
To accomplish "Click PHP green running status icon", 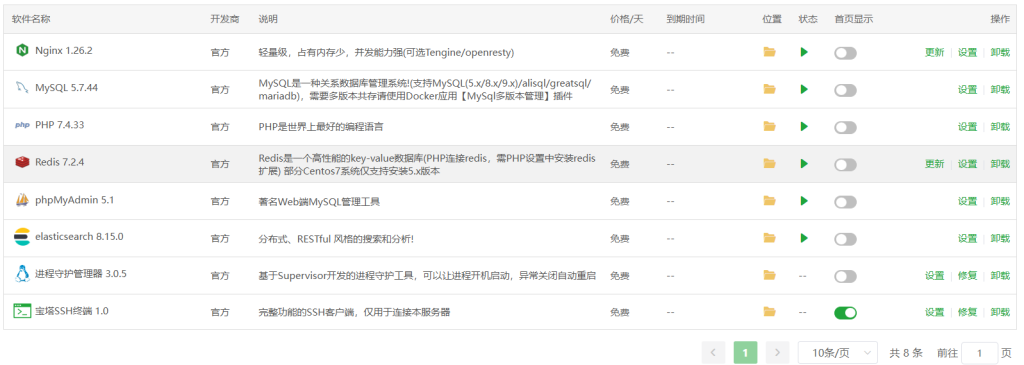I will [x=804, y=126].
